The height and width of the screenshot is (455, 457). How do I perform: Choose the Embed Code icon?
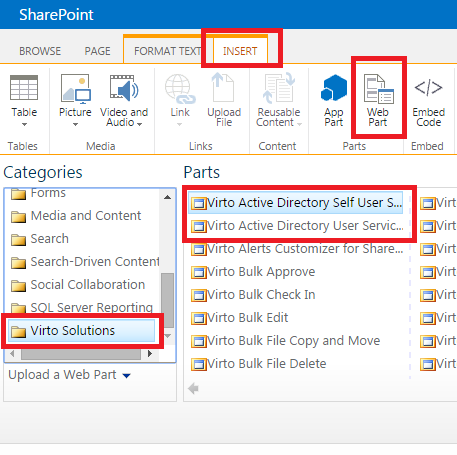428,88
